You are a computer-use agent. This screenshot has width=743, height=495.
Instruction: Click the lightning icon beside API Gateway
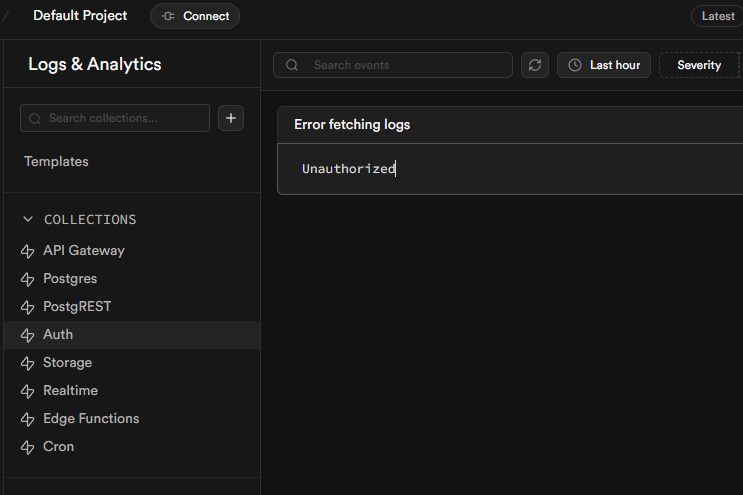(x=28, y=251)
